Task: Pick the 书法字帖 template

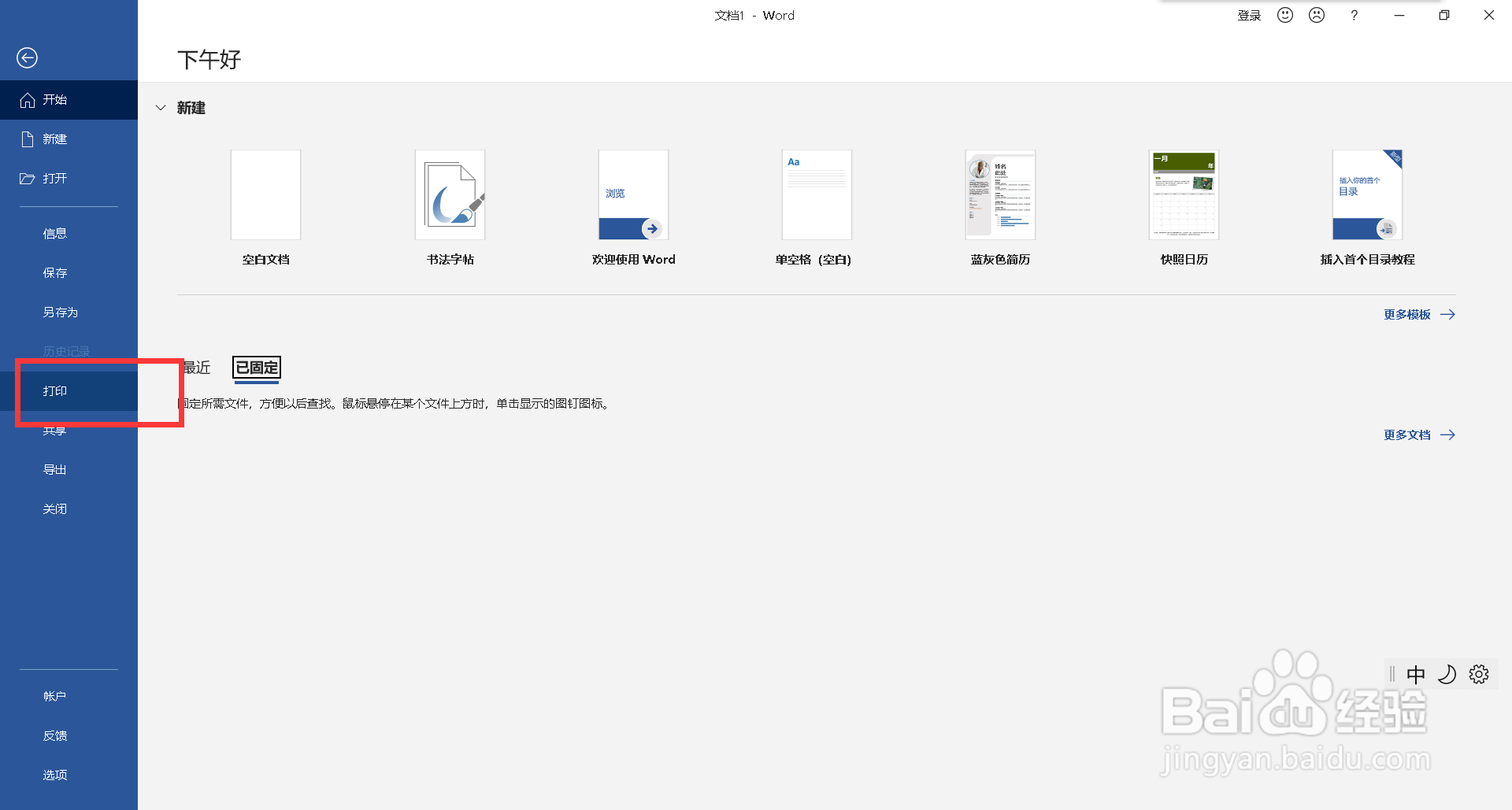Action: point(450,208)
